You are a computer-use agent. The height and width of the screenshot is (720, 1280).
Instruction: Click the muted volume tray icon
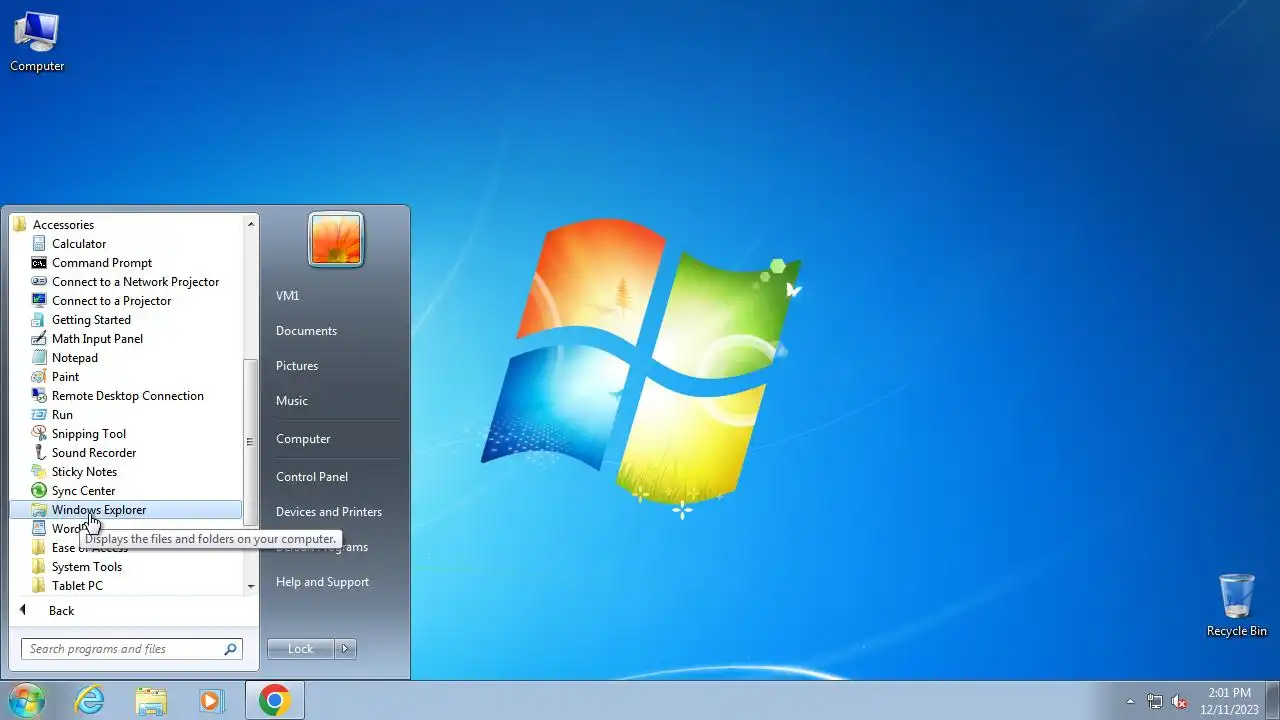click(1180, 701)
